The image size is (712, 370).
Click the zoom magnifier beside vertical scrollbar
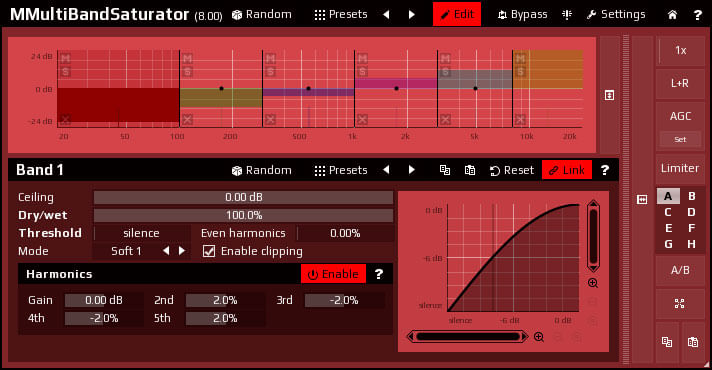click(593, 283)
